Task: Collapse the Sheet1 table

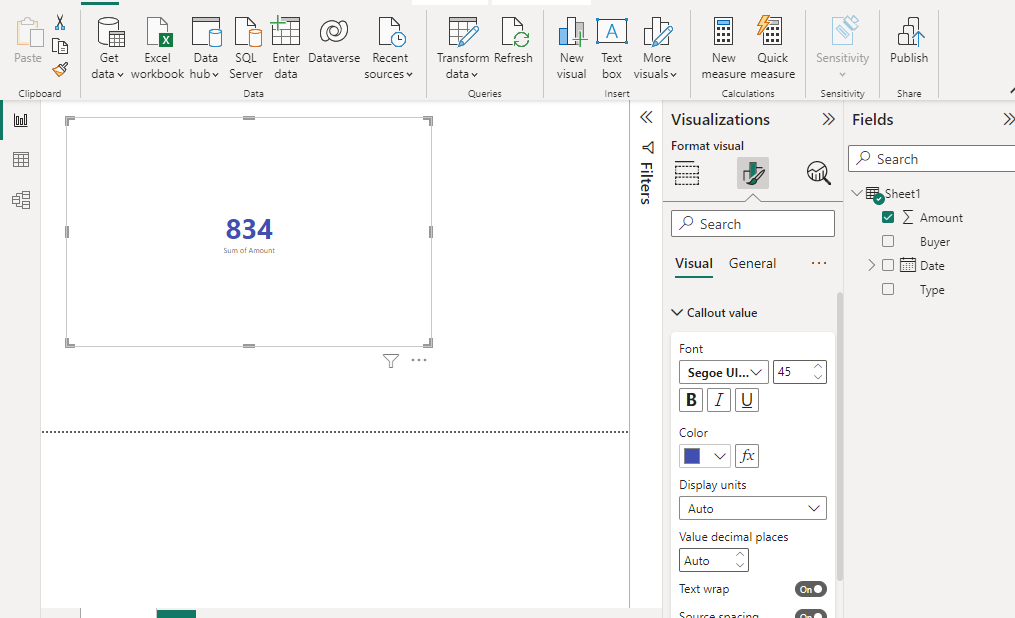Action: (857, 193)
